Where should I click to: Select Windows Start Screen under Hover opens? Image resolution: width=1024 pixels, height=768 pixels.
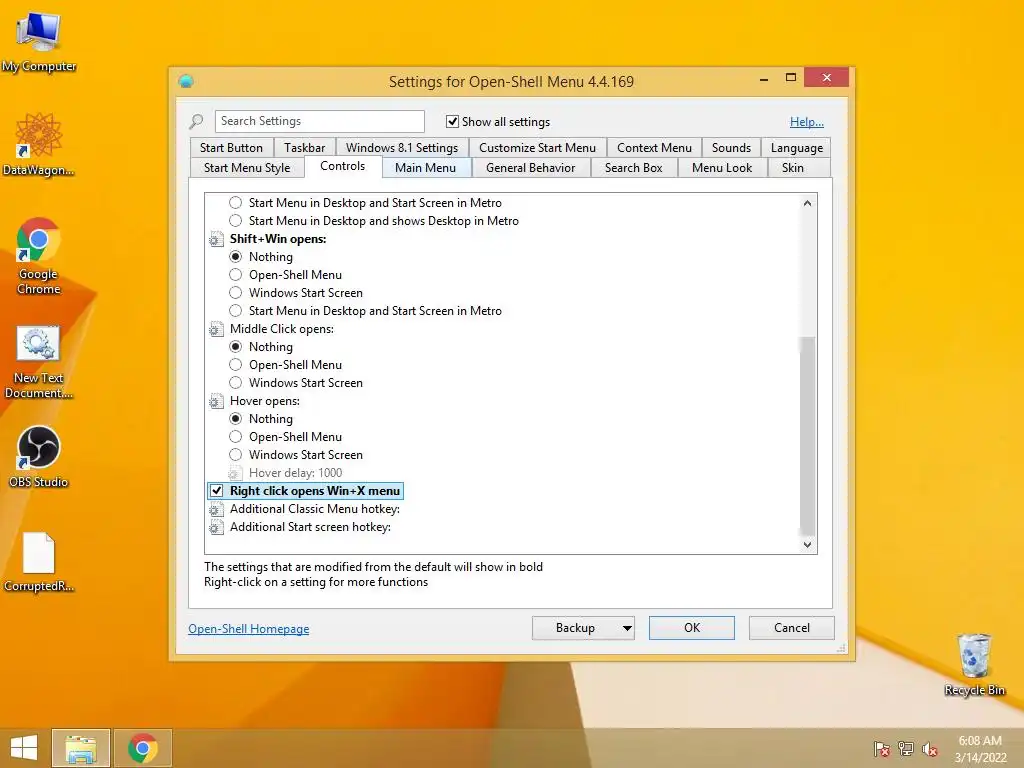point(236,455)
